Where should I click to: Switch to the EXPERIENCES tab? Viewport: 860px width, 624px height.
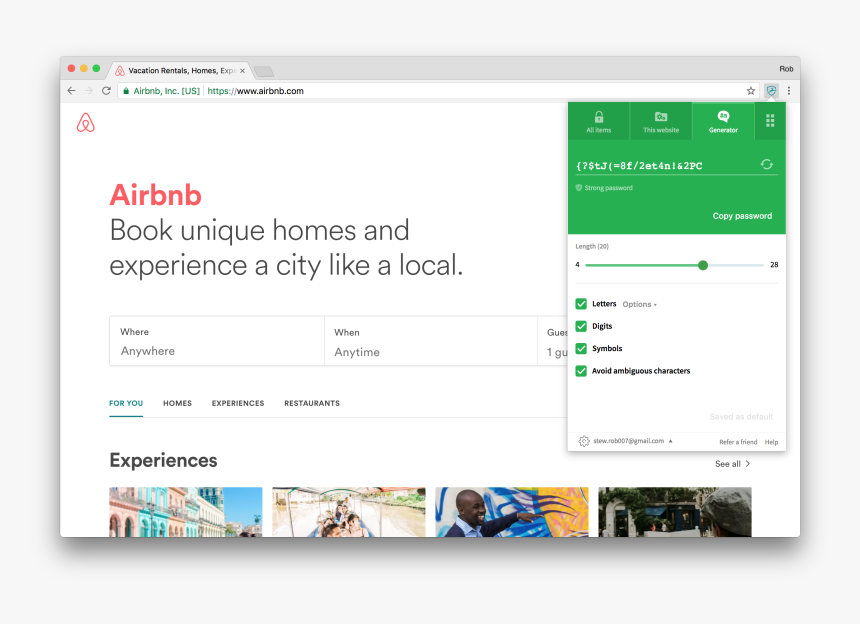tap(238, 403)
